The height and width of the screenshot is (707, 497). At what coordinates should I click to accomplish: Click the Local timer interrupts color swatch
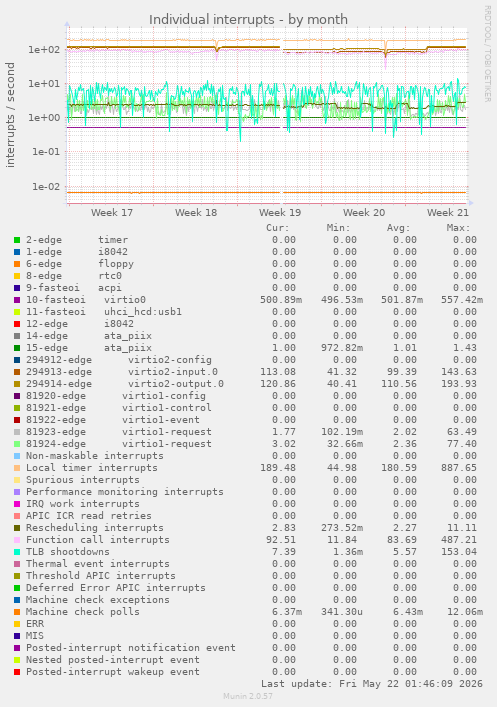tap(17, 468)
